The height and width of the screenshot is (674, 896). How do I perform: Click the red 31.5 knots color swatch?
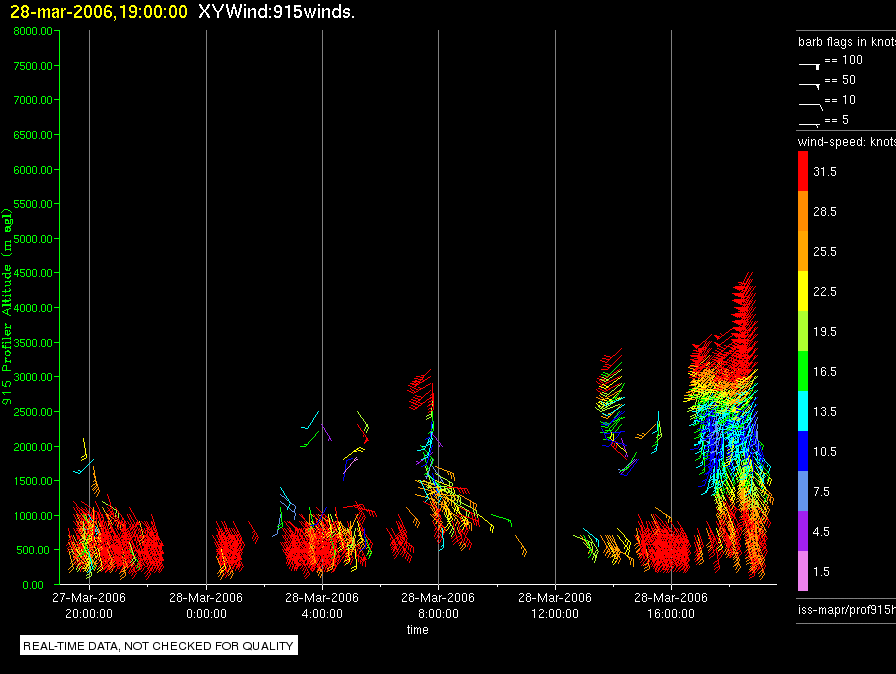(x=803, y=171)
